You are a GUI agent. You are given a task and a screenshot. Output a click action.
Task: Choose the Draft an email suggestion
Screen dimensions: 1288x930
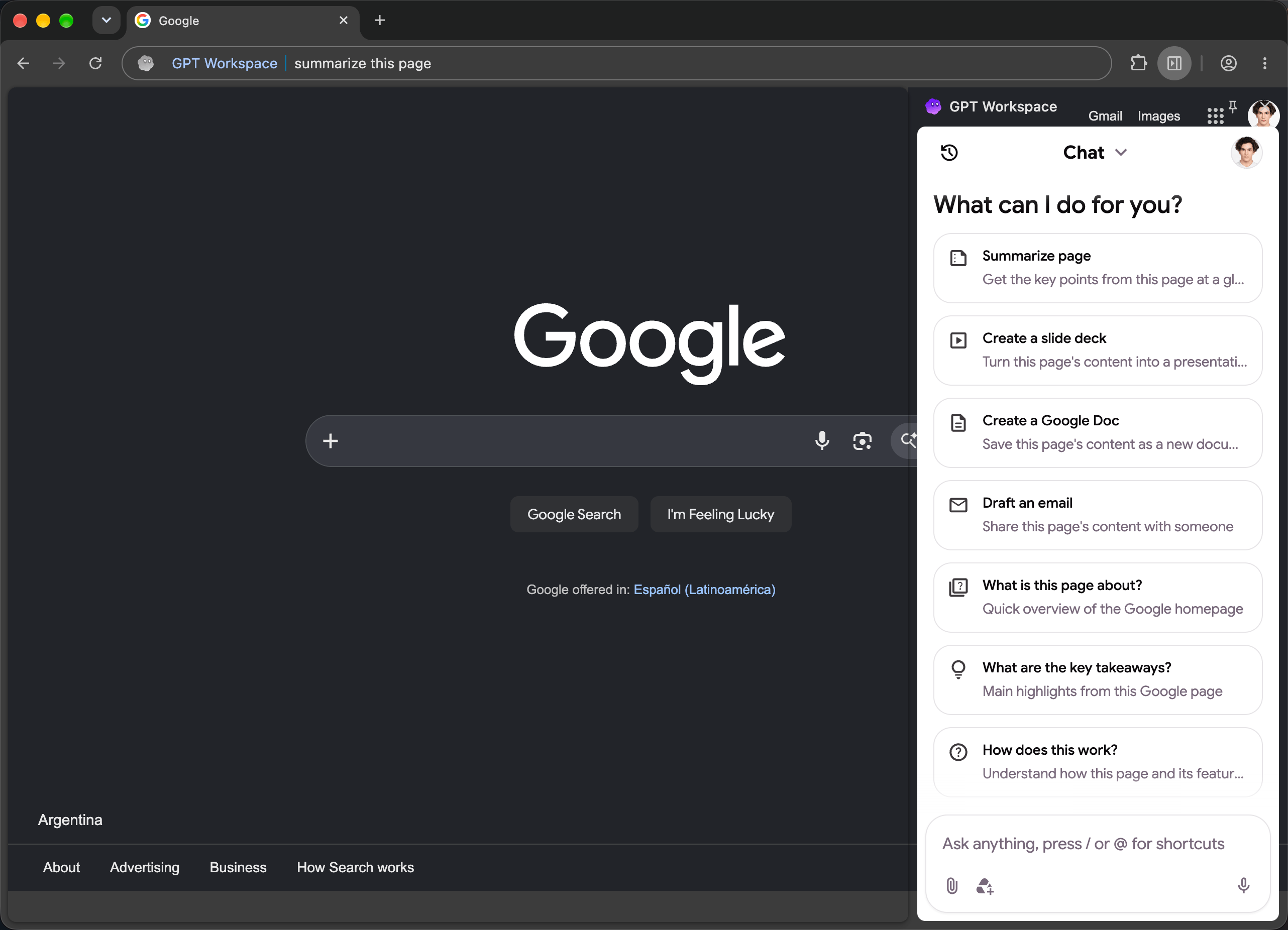1097,515
